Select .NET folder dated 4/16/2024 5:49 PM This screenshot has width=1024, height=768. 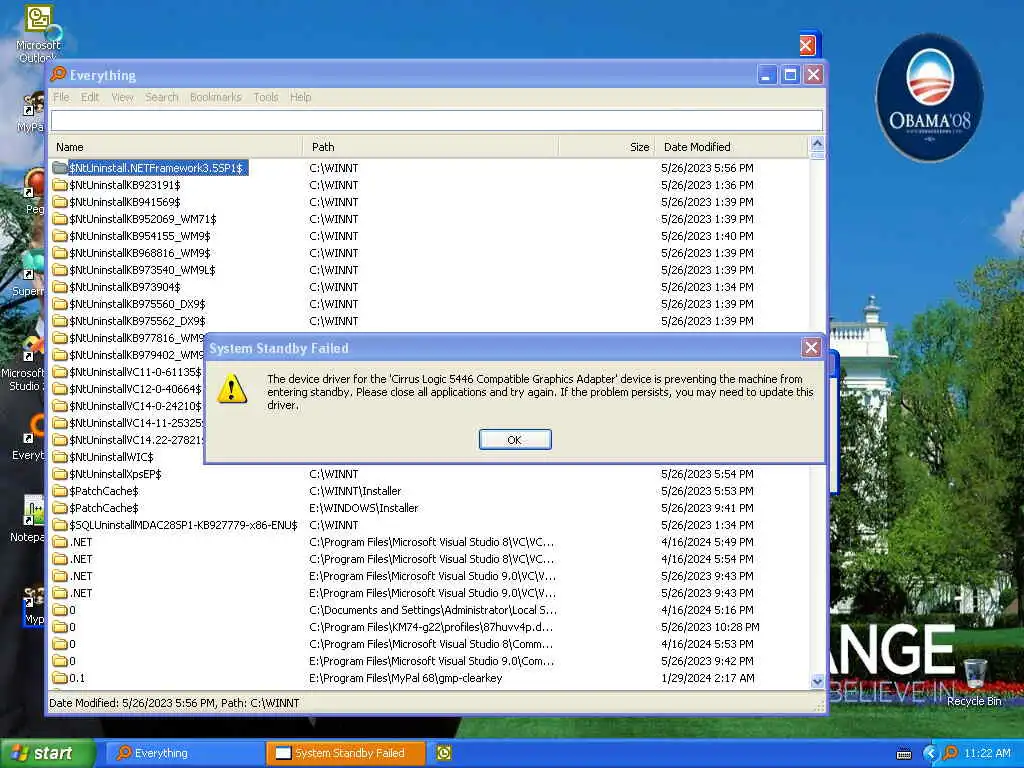click(81, 542)
